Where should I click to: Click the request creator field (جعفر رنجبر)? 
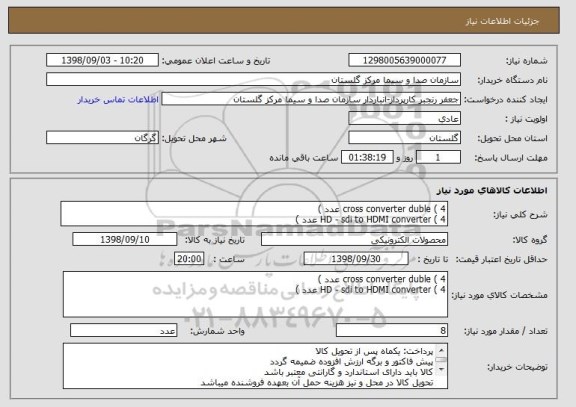(x=311, y=99)
